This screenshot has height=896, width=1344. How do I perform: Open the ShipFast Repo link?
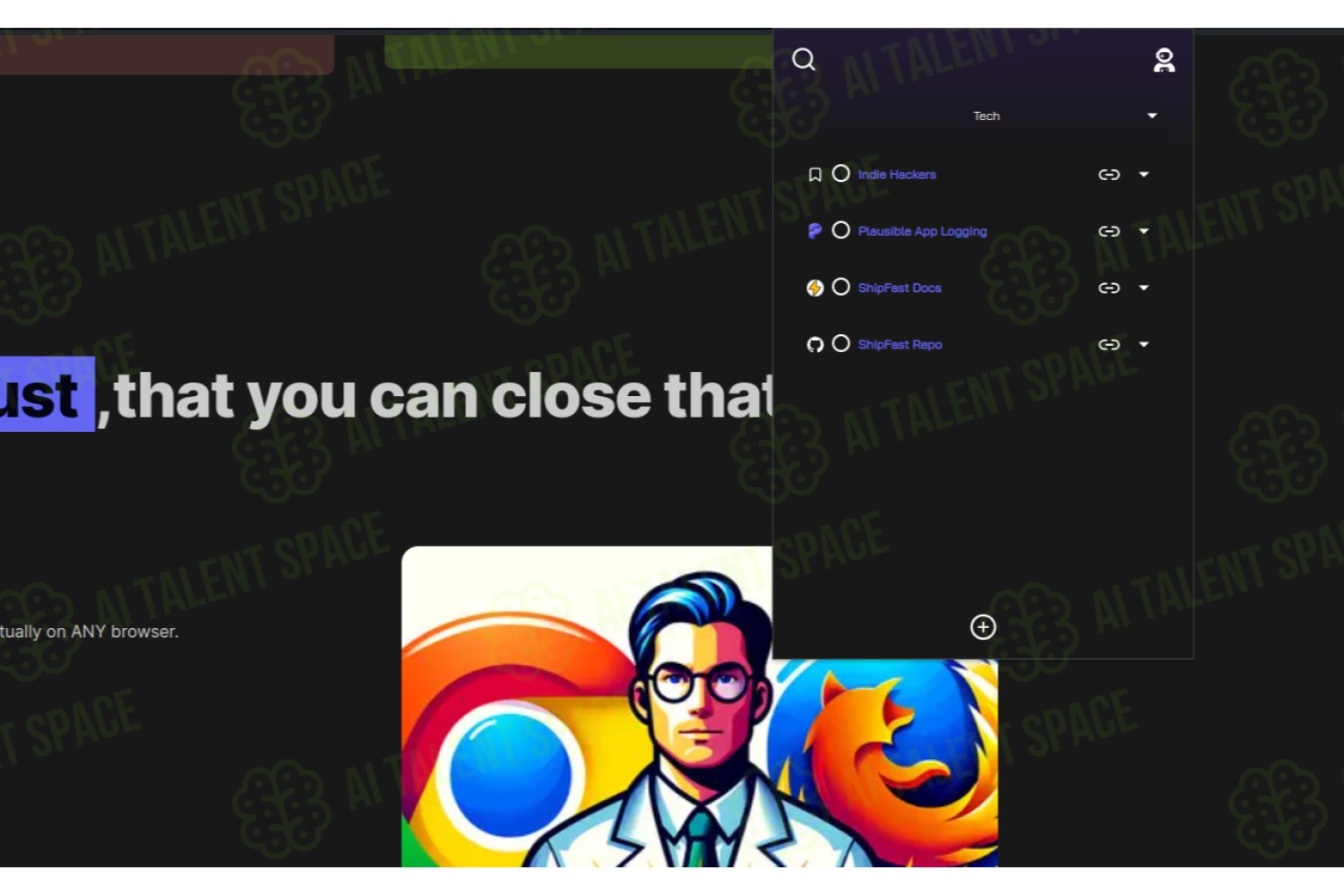(x=900, y=344)
